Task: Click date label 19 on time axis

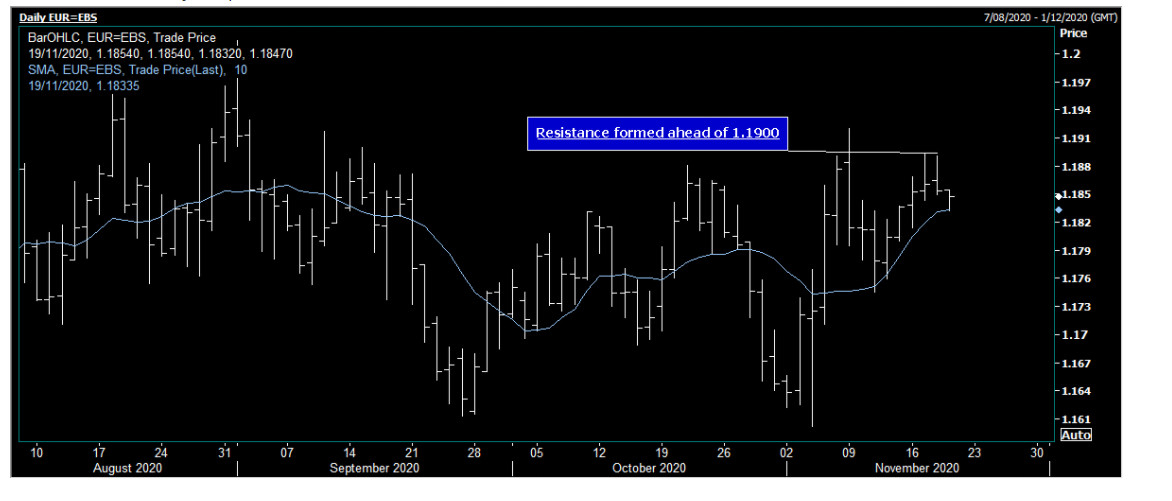Action: click(661, 452)
